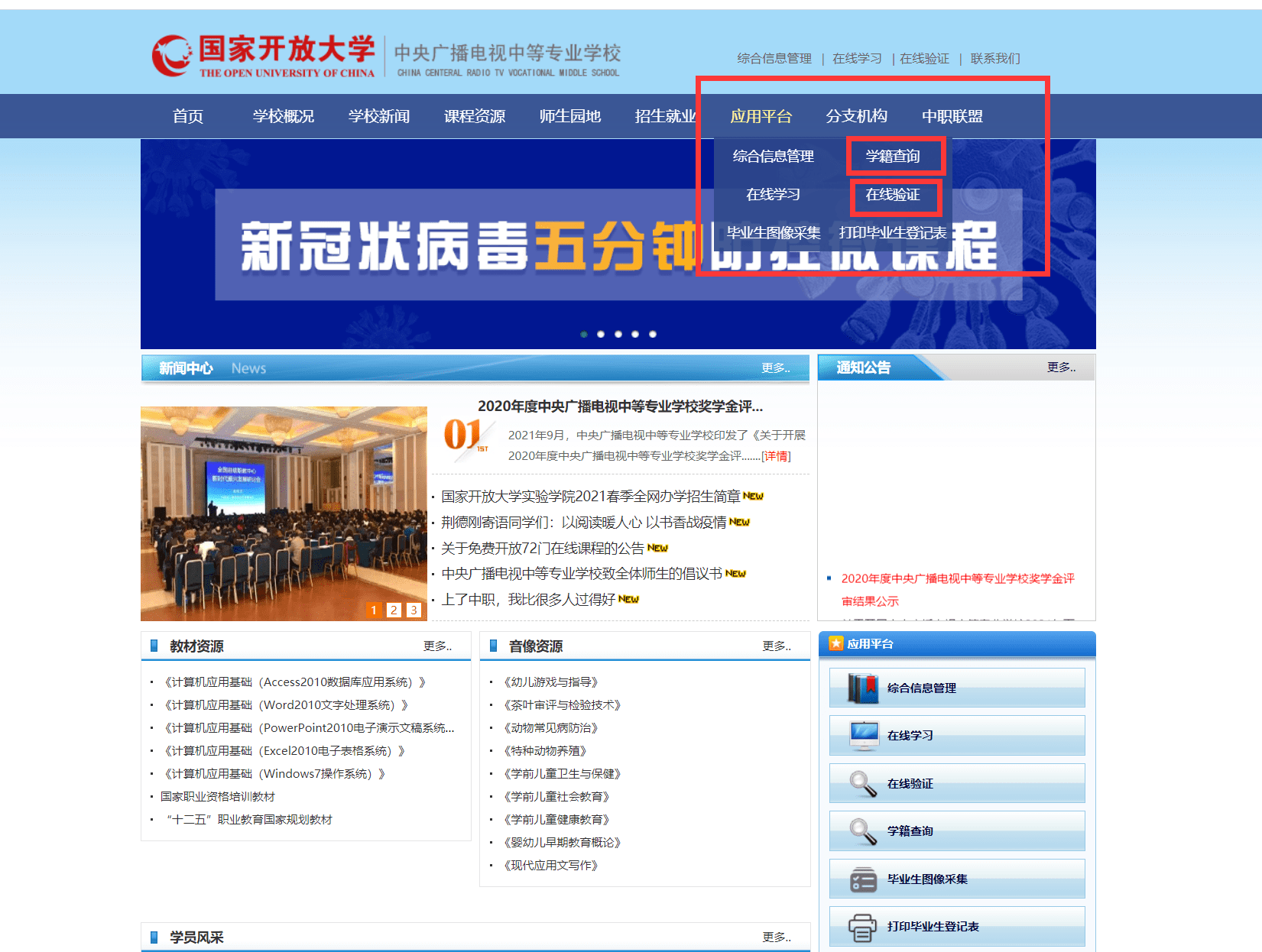
Task: Open 《茶叶审评与检验技术》 resource
Action: 563,704
